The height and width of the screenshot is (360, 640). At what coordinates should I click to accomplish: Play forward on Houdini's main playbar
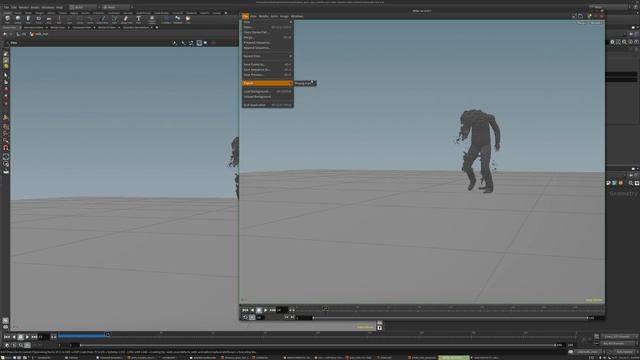[x=27, y=337]
